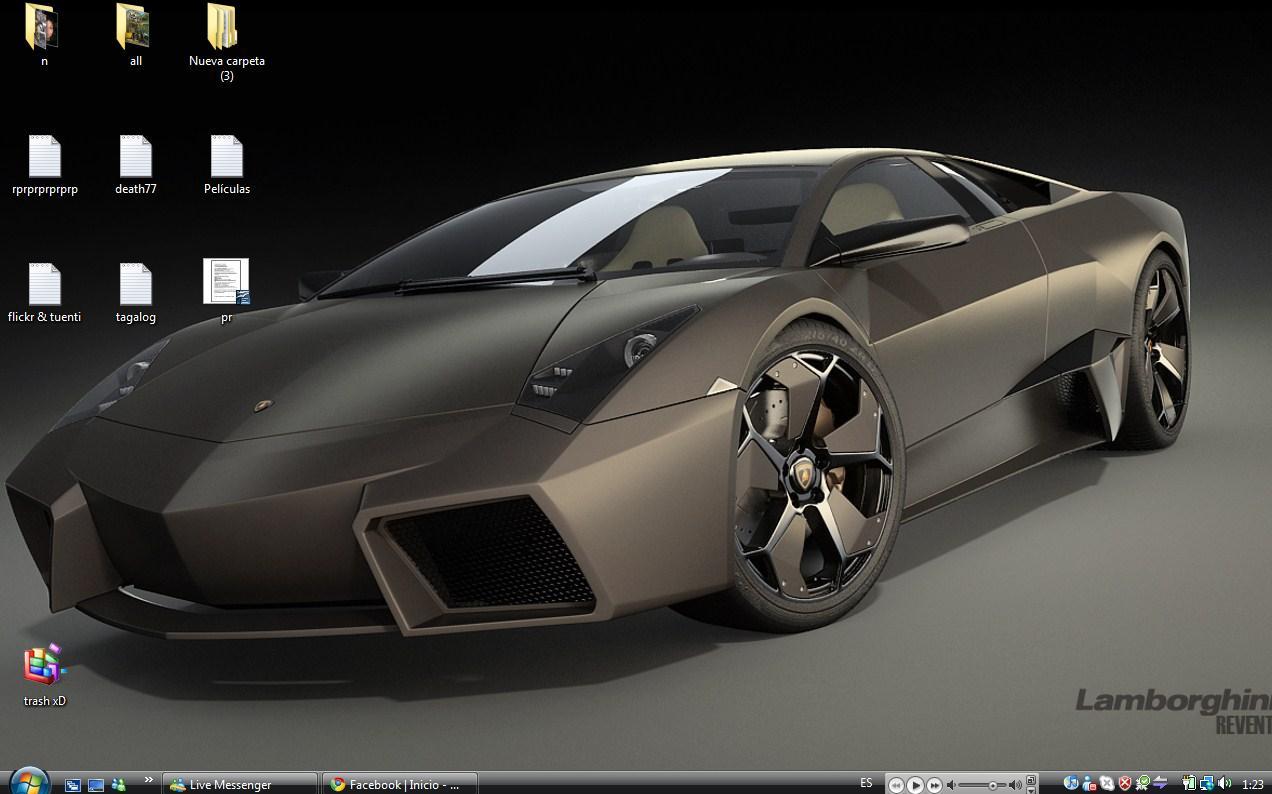Open the network connection tray icon

tap(1207, 783)
